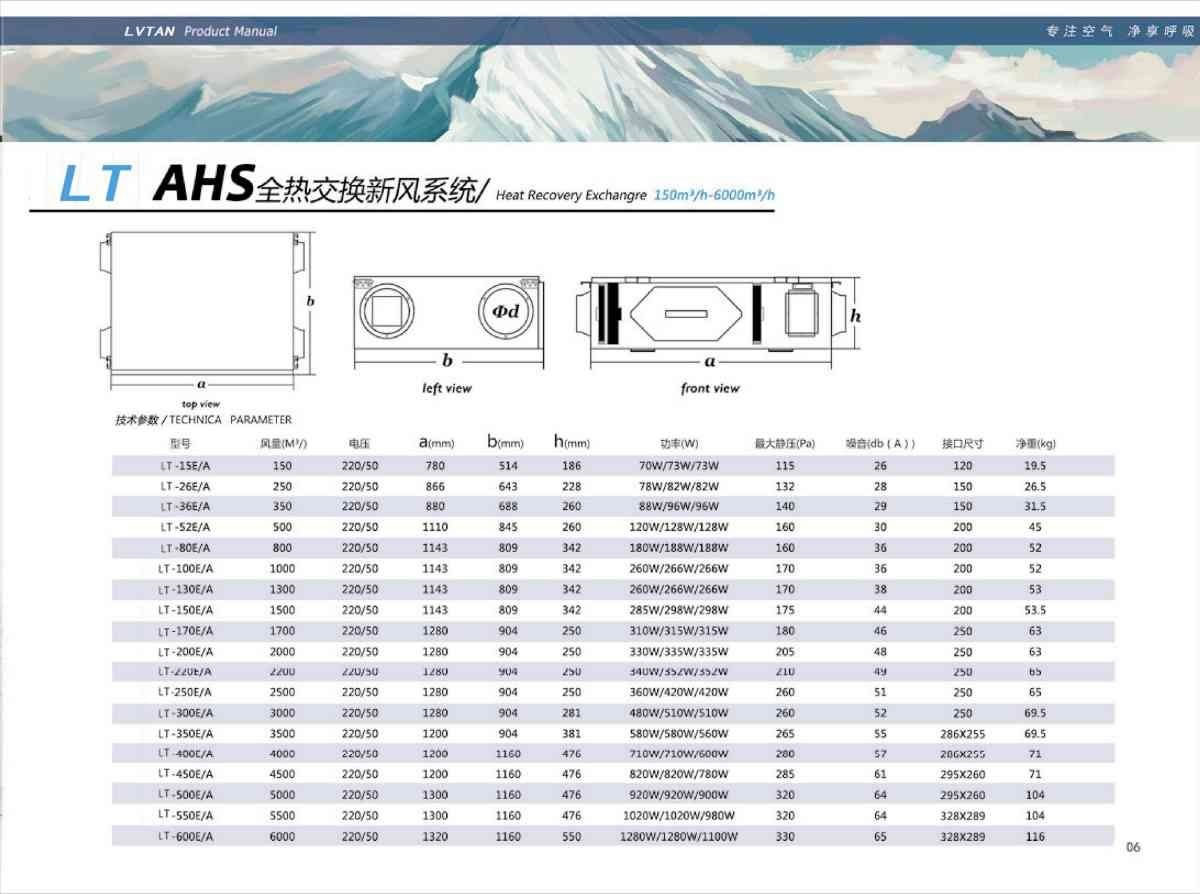Image resolution: width=1200 pixels, height=894 pixels.
Task: Select model cell 'LT-300E/A'
Action: [185, 713]
